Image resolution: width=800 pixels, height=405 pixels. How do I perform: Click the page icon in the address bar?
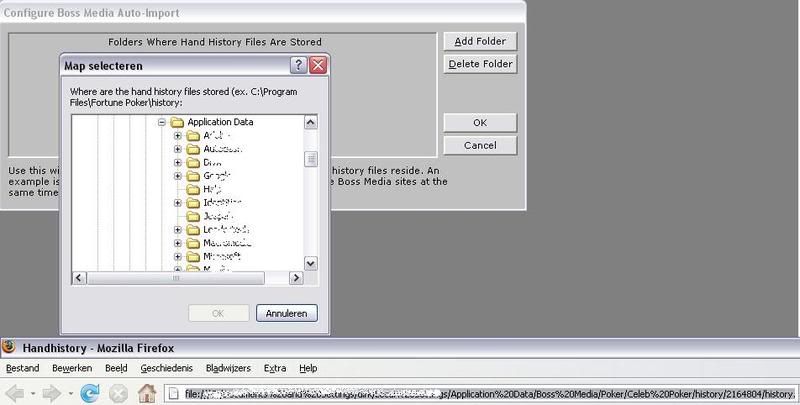[x=174, y=394]
